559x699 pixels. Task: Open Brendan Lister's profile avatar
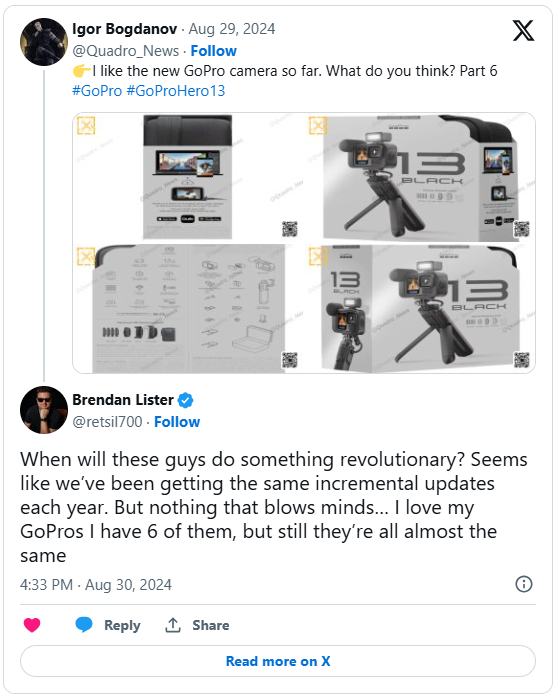tap(44, 410)
